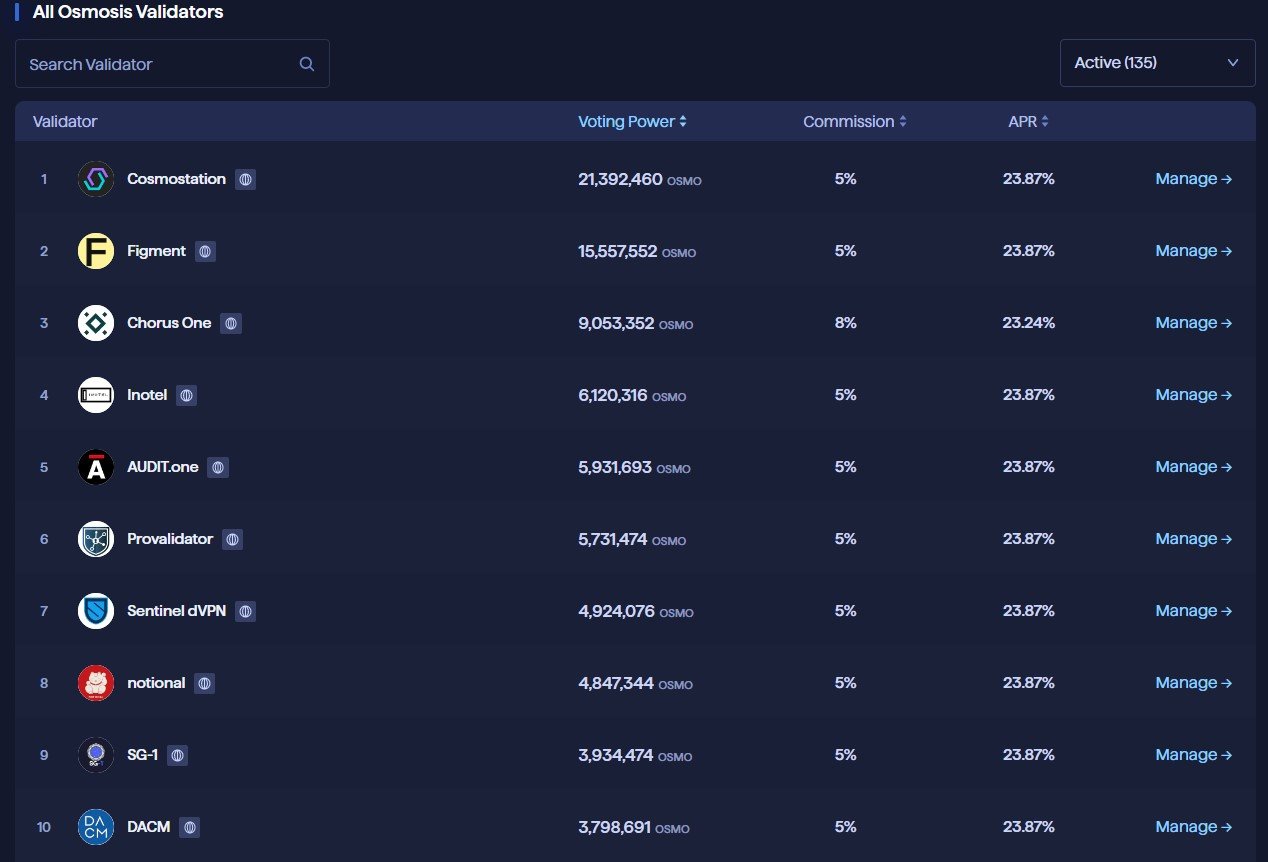The height and width of the screenshot is (862, 1268).
Task: Open the Active (135) status dropdown
Action: coord(1158,63)
